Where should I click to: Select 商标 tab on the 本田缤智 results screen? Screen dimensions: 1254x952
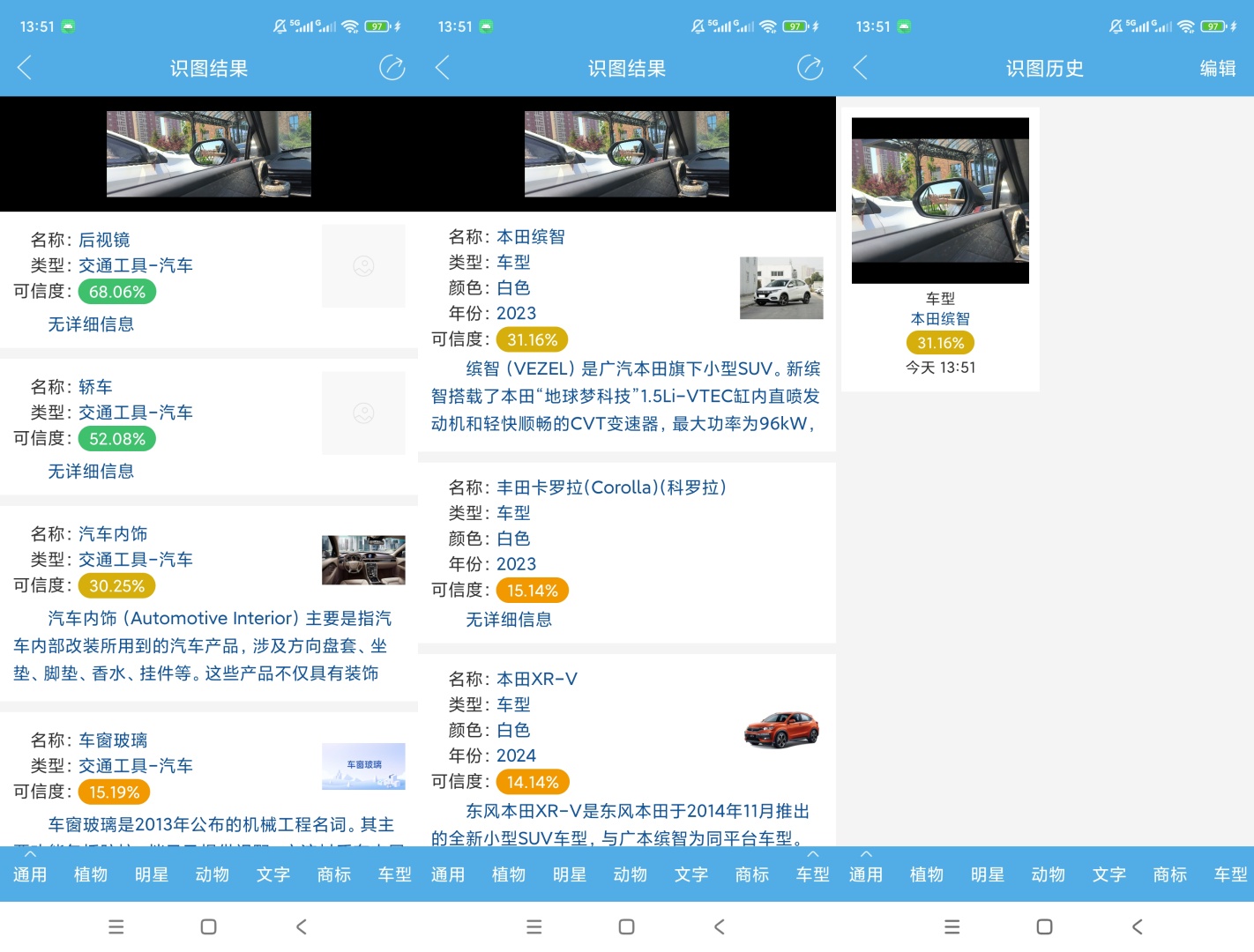tap(752, 874)
